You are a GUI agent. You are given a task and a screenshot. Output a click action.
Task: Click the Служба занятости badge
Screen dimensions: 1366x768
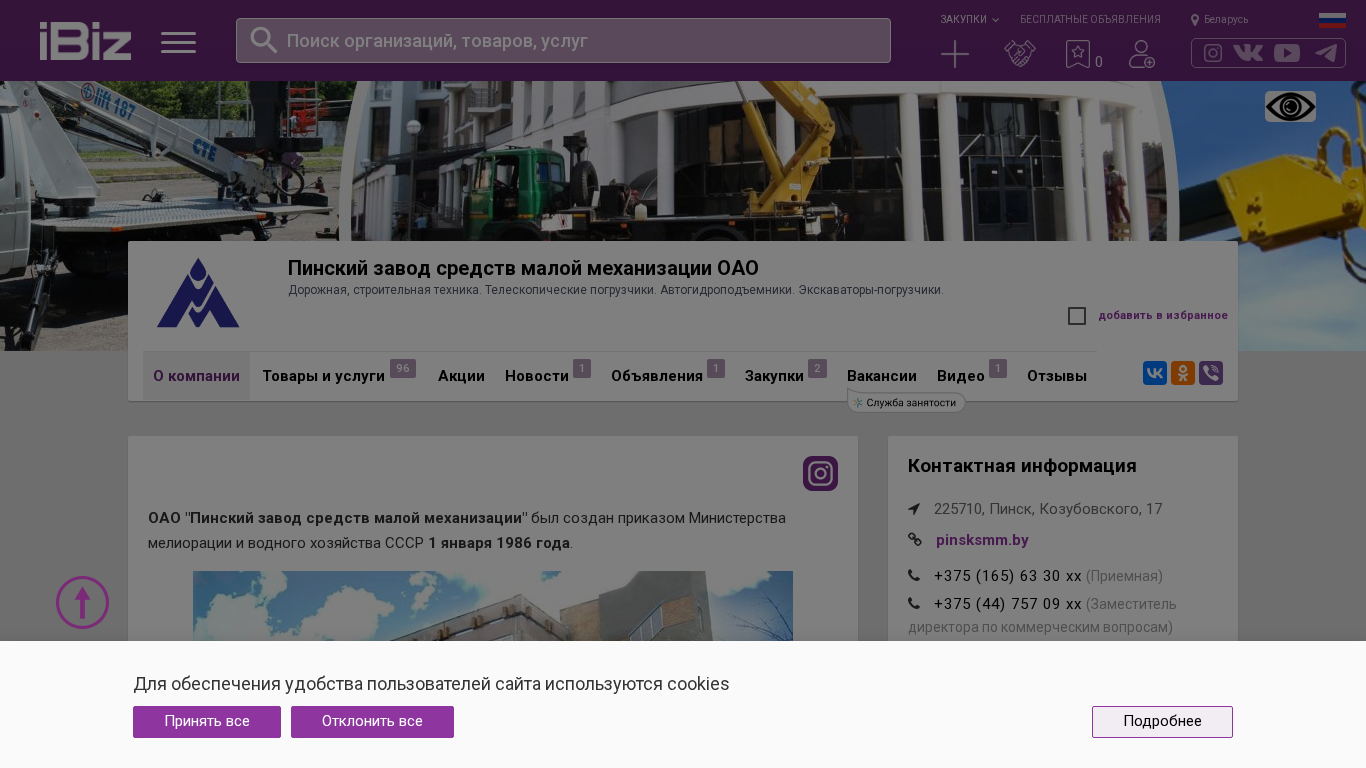pos(906,402)
